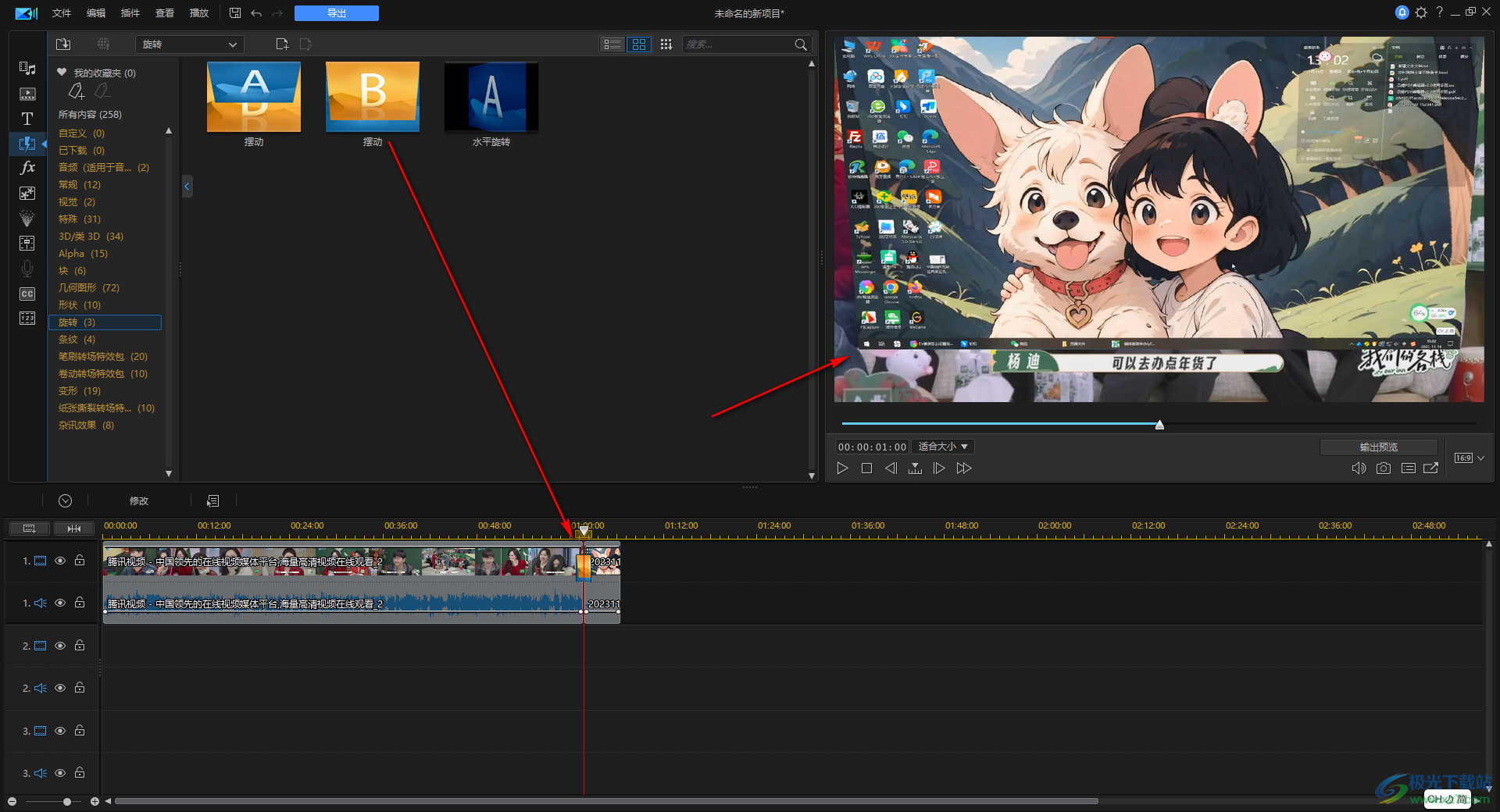
Task: Toggle visibility of audio track 1
Action: point(60,603)
